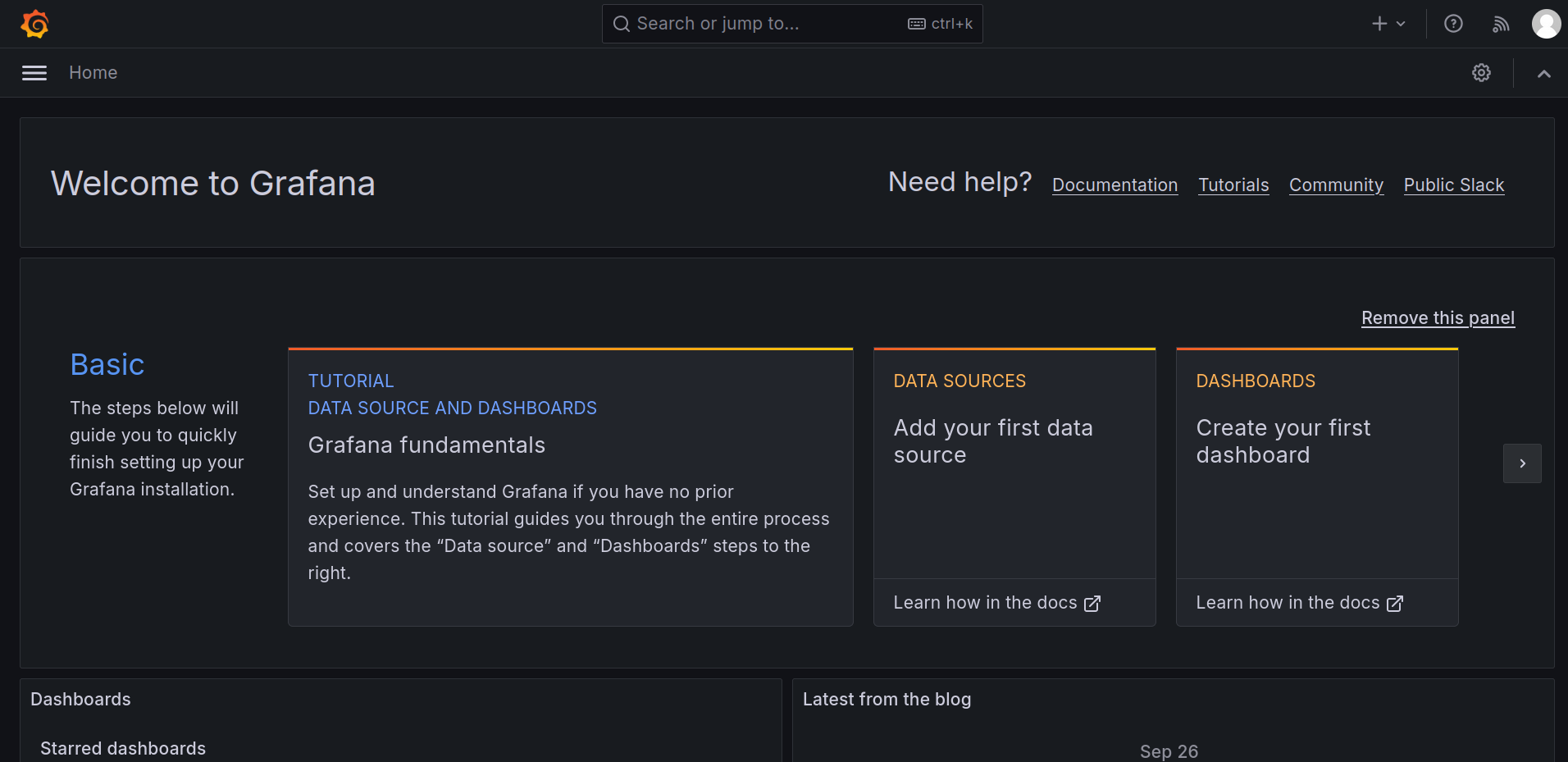
Task: Open the Tutorials link
Action: [1233, 185]
